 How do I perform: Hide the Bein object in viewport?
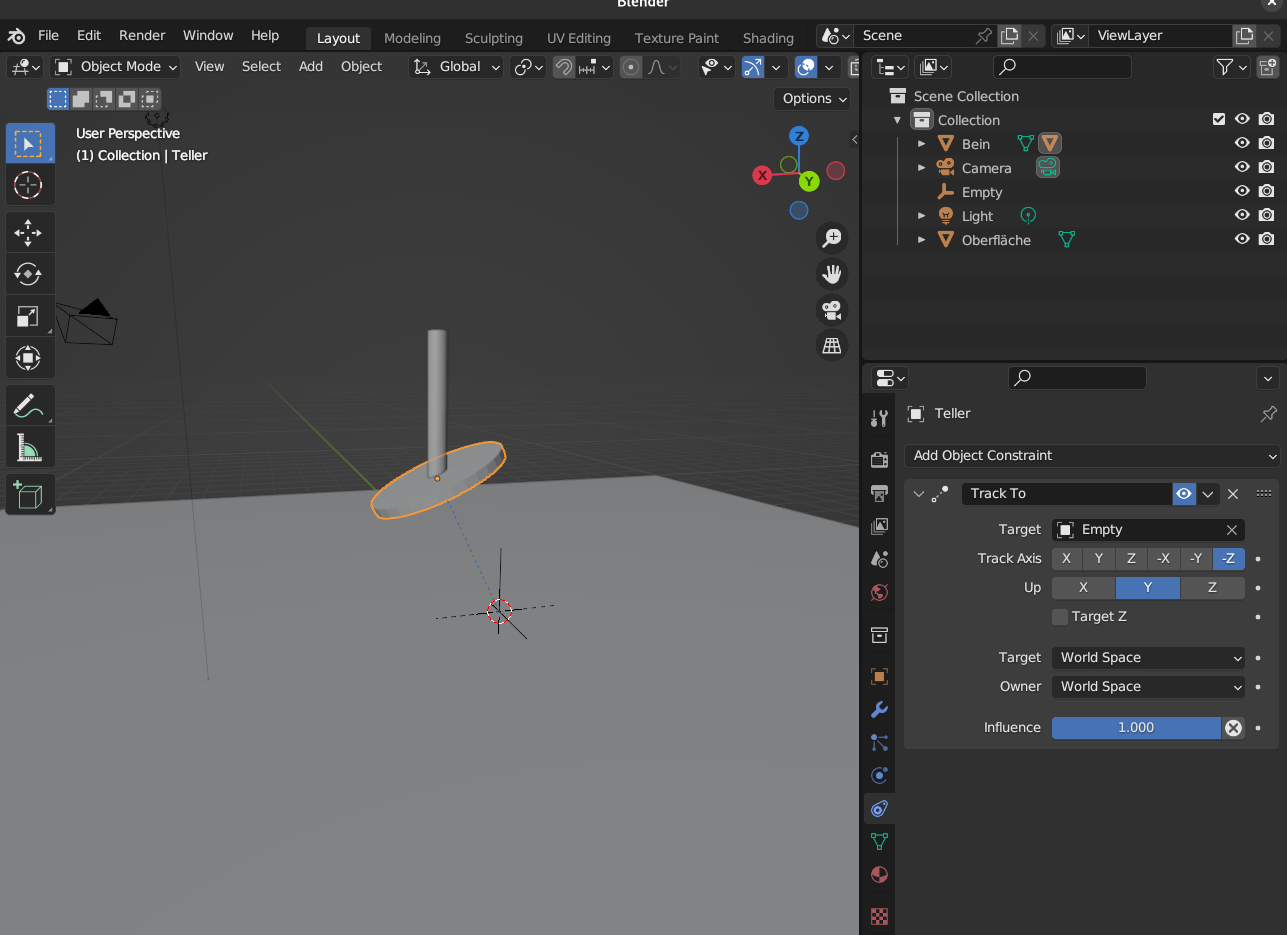[1242, 144]
